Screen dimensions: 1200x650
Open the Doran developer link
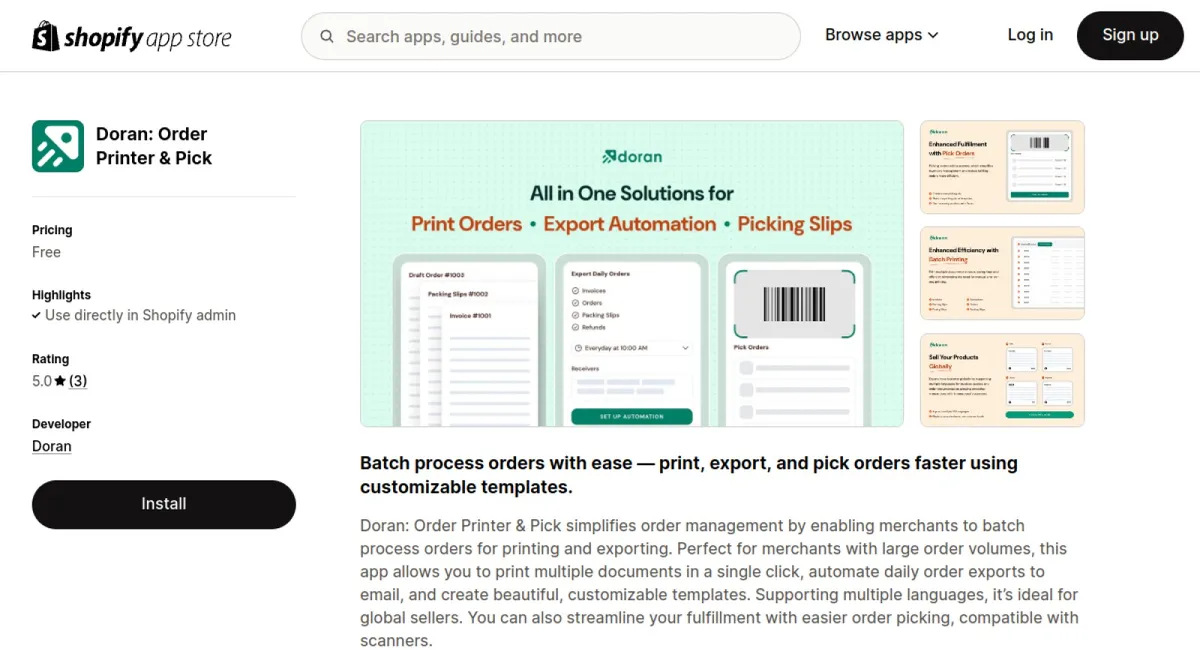[51, 445]
